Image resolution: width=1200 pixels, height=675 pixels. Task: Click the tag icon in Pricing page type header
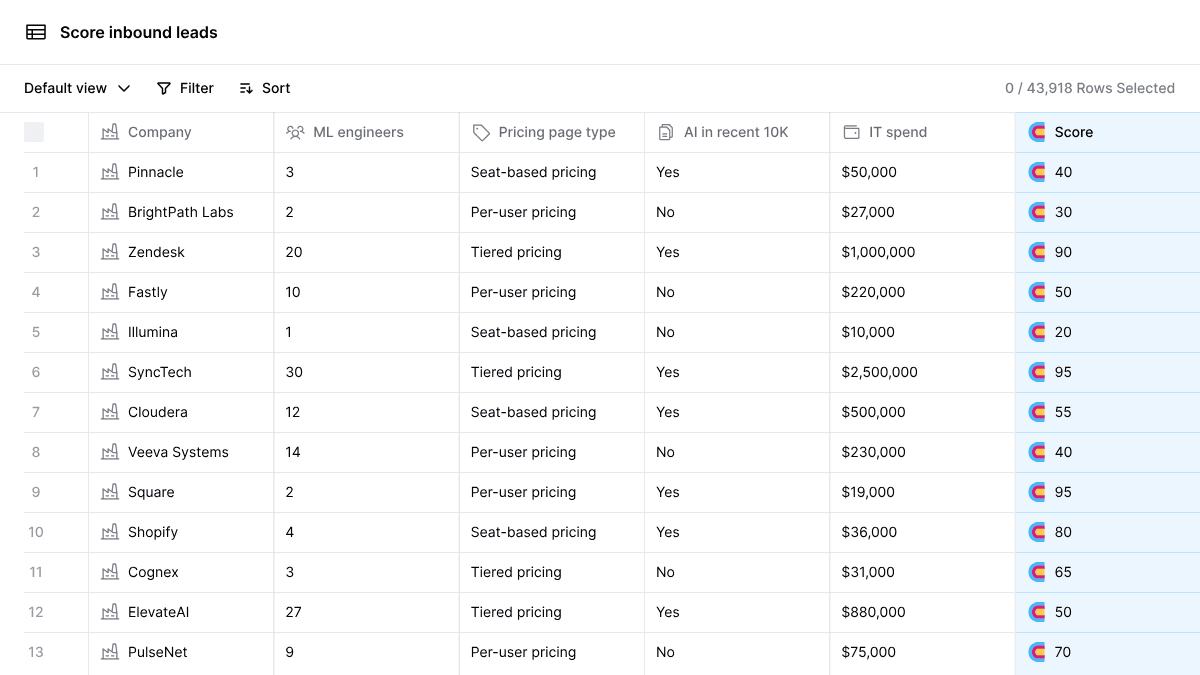coord(481,132)
